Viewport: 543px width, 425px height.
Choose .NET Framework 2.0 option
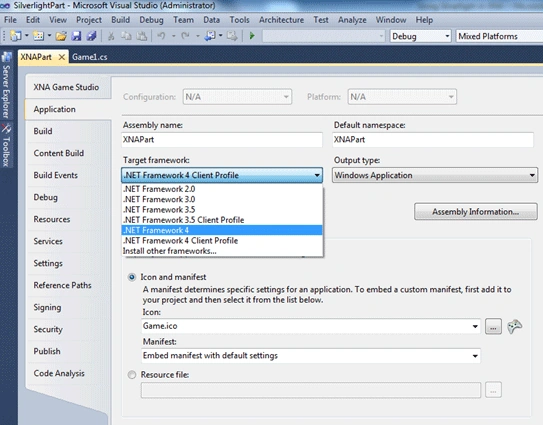(x=222, y=189)
